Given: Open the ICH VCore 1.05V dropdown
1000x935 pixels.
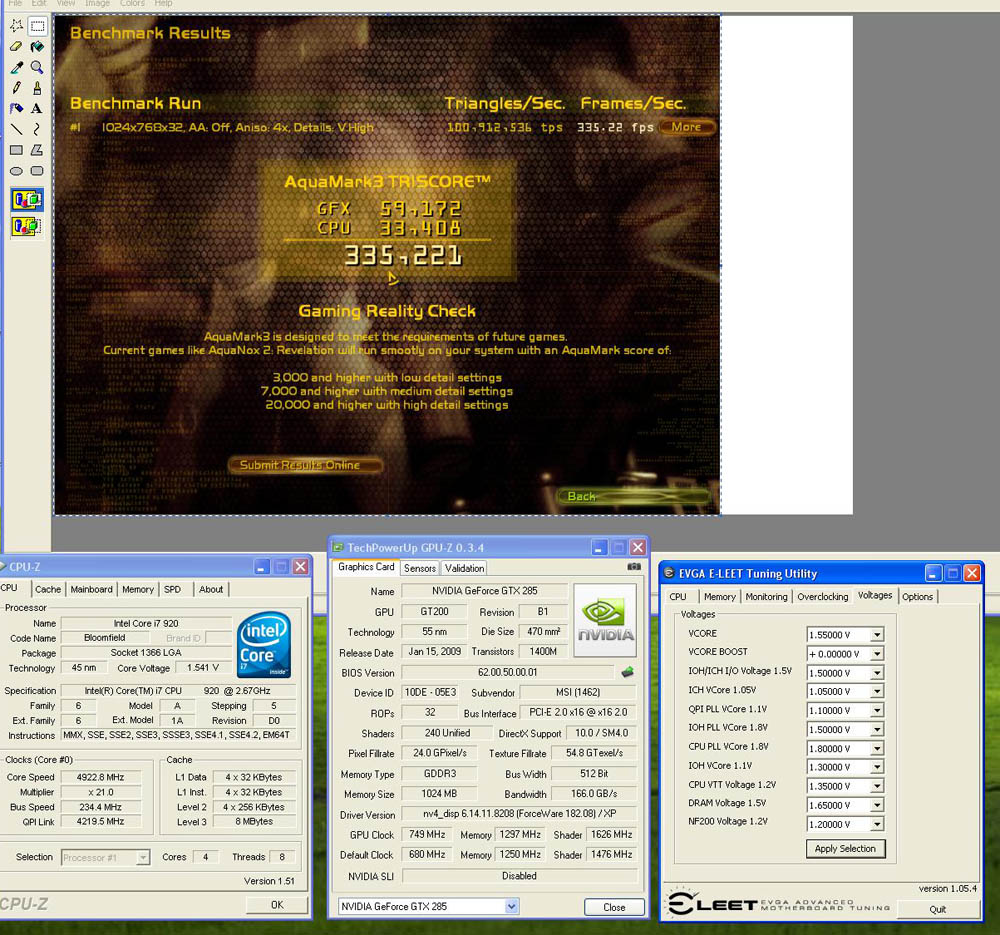Looking at the screenshot, I should pyautogui.click(x=877, y=691).
